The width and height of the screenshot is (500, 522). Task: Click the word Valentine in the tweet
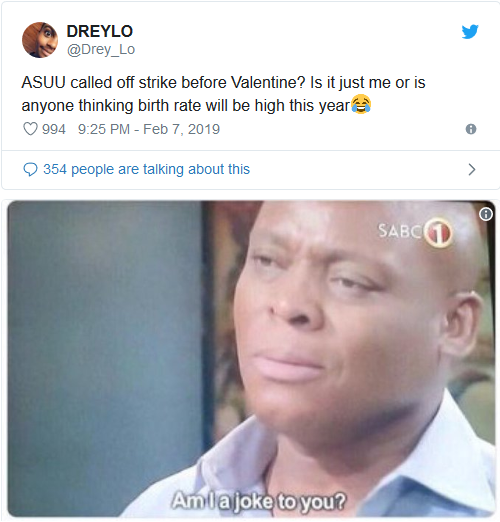tap(268, 82)
